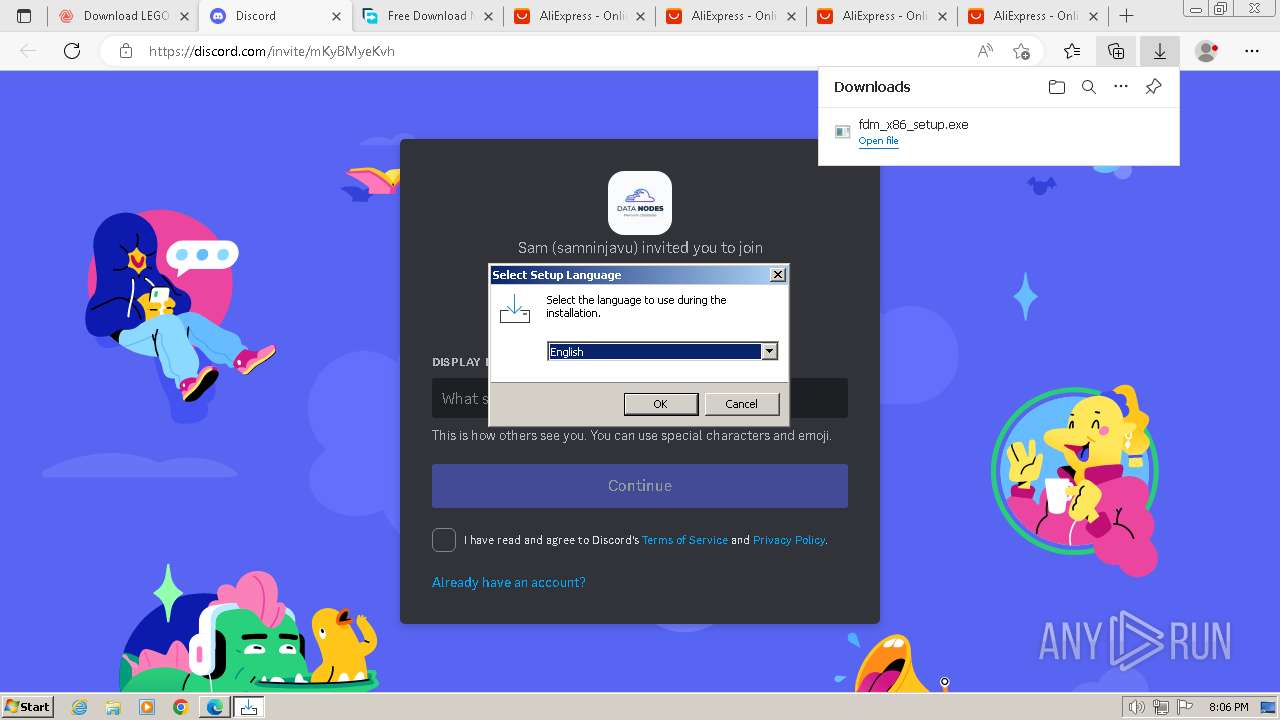Close the Select Setup Language dialog
The height and width of the screenshot is (720, 1280).
(778, 275)
